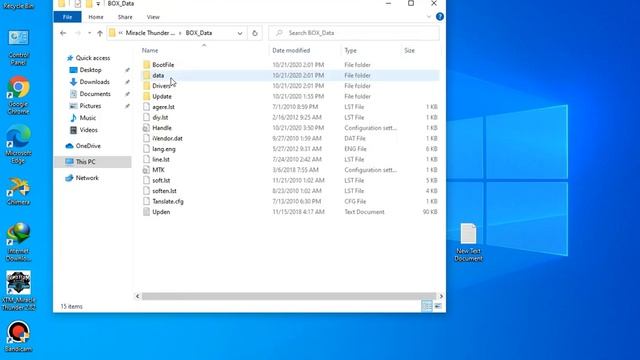
Task: Launch Google Chrome from desktop
Action: click(18, 95)
